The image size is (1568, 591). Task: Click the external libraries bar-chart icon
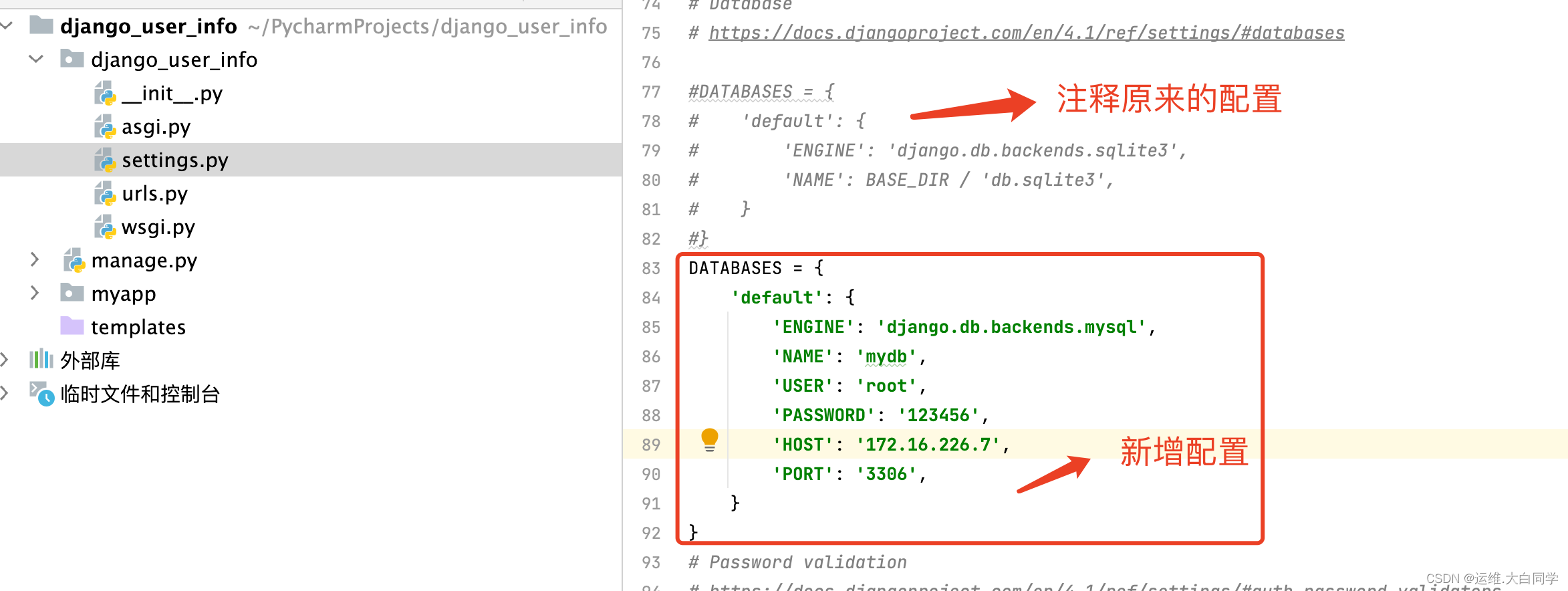click(x=41, y=359)
